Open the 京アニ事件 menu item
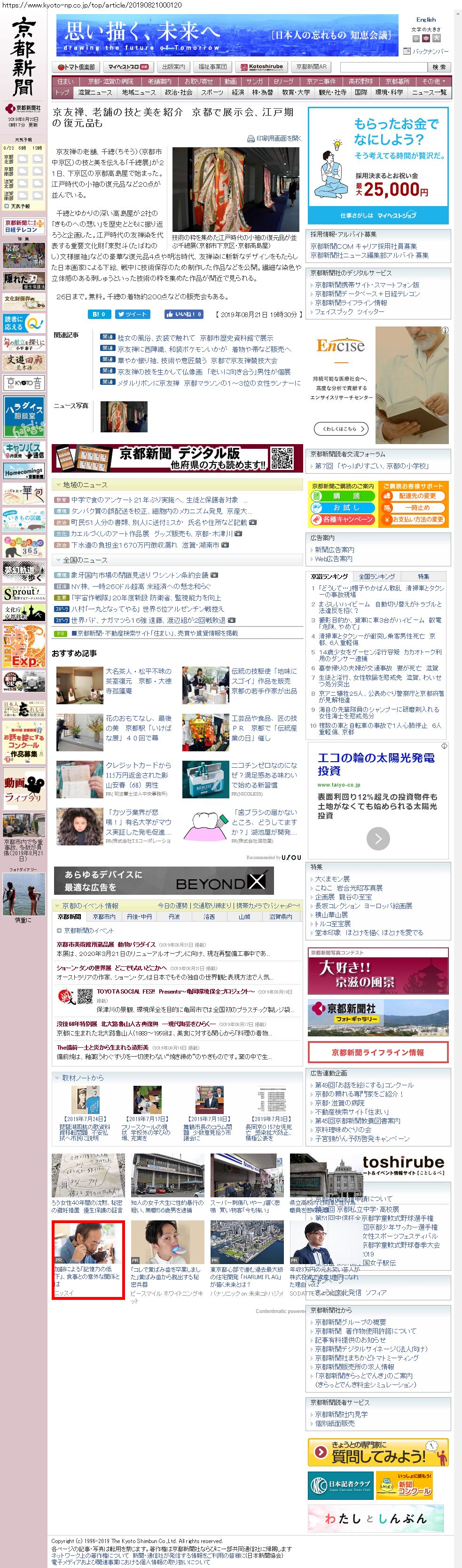Viewport: 462px width, 1568px height. tap(321, 81)
